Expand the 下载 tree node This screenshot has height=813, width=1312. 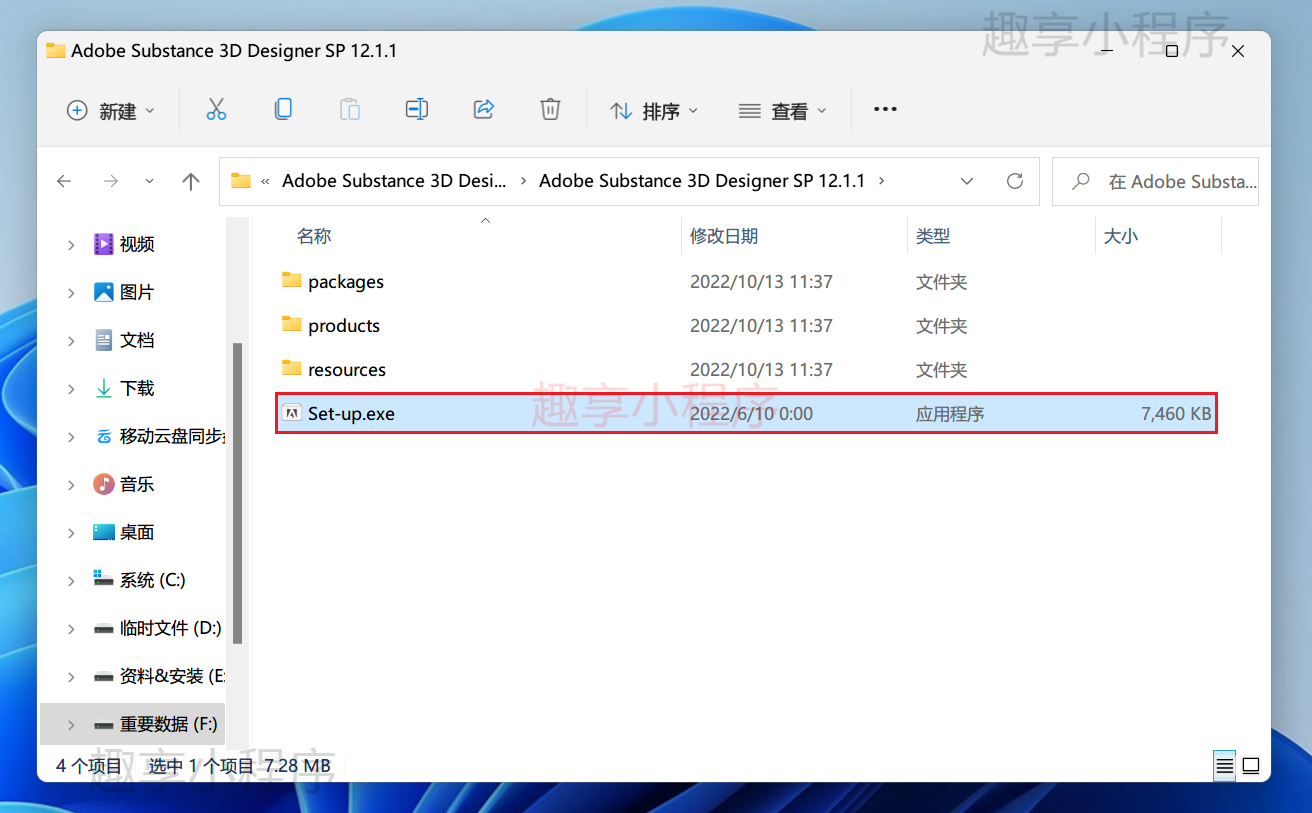point(71,388)
